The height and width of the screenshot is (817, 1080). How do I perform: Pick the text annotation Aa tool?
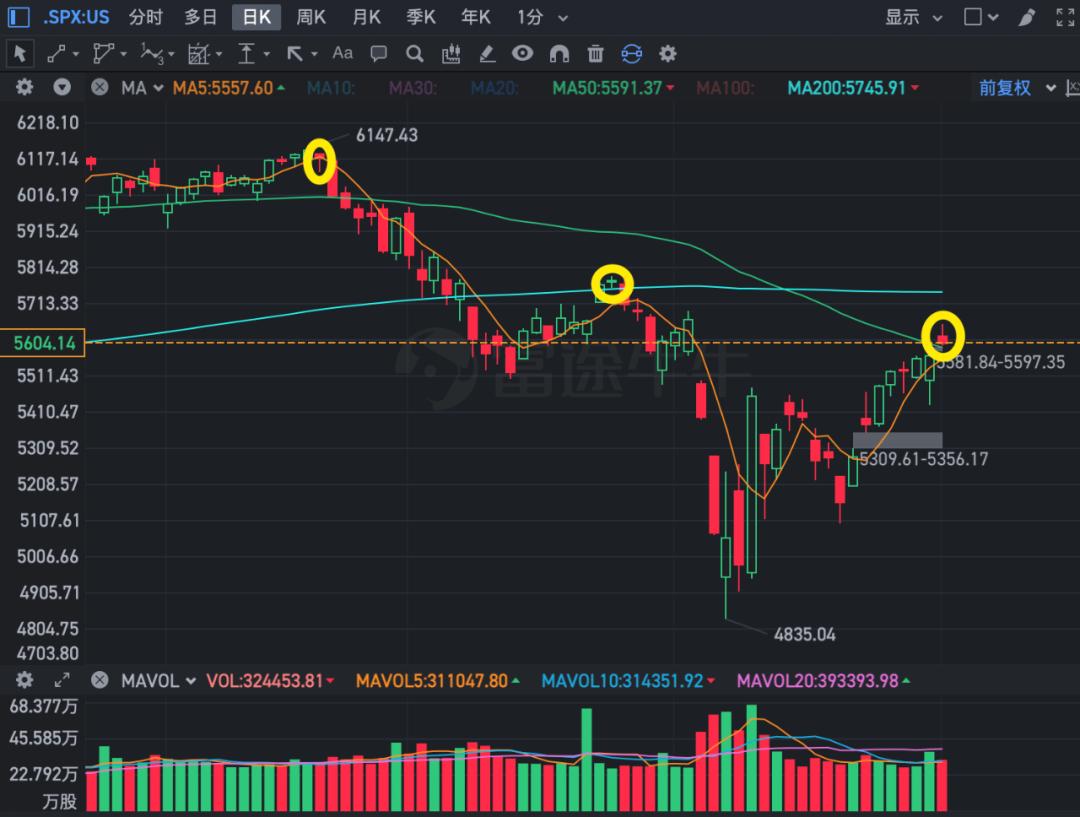coord(342,53)
